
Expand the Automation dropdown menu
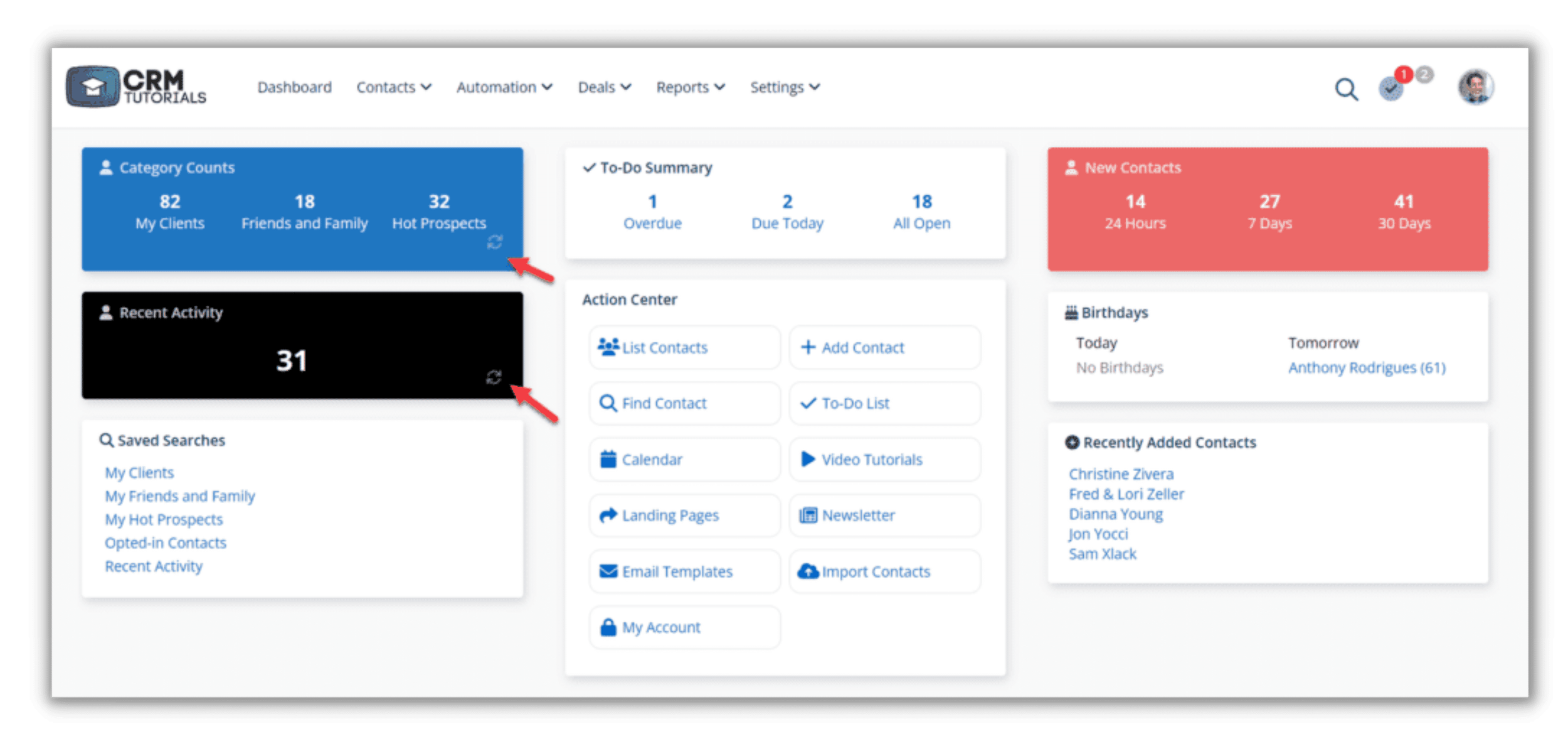pyautogui.click(x=504, y=87)
